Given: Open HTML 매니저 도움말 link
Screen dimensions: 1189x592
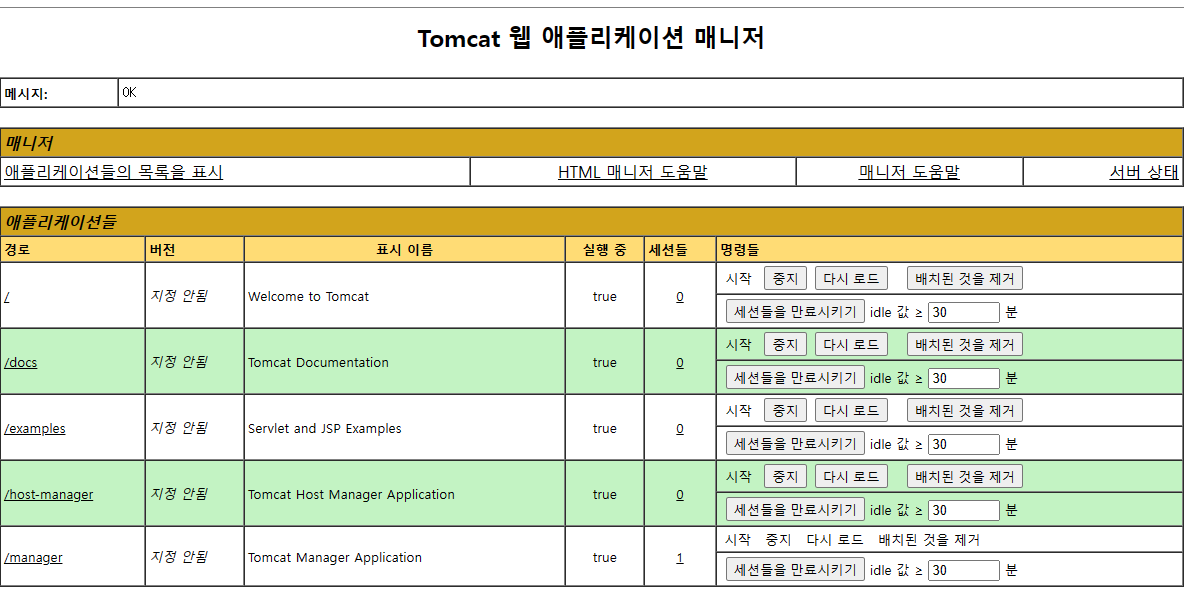Looking at the screenshot, I should (x=632, y=172).
